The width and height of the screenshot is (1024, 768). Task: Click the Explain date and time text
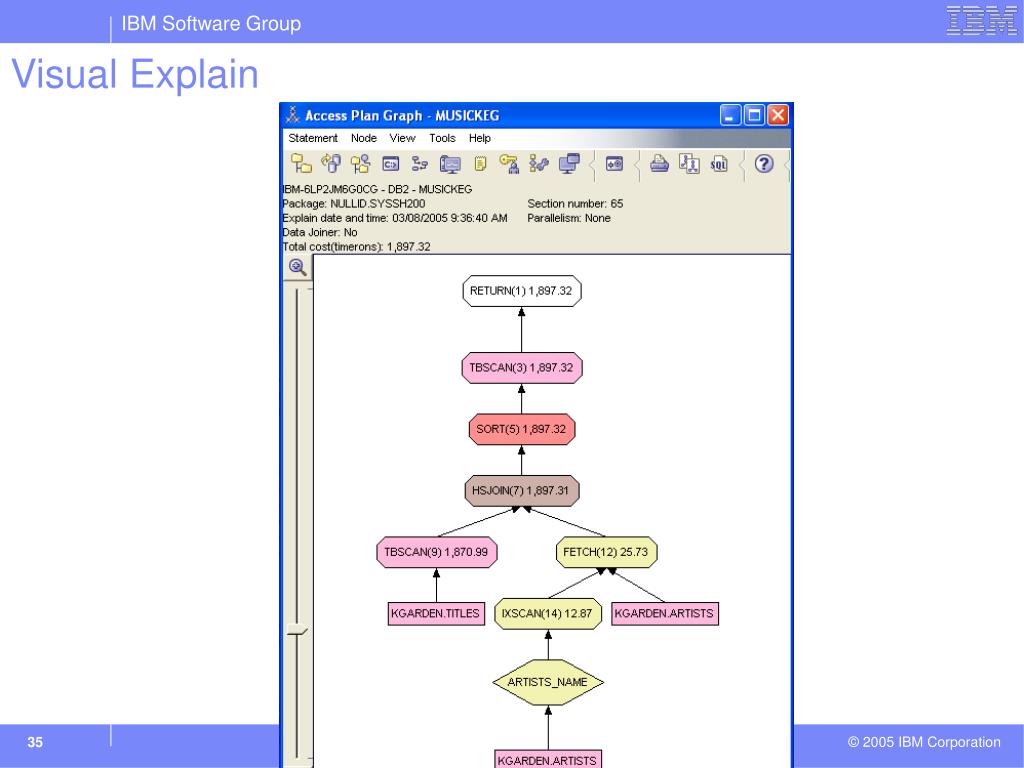coord(394,218)
